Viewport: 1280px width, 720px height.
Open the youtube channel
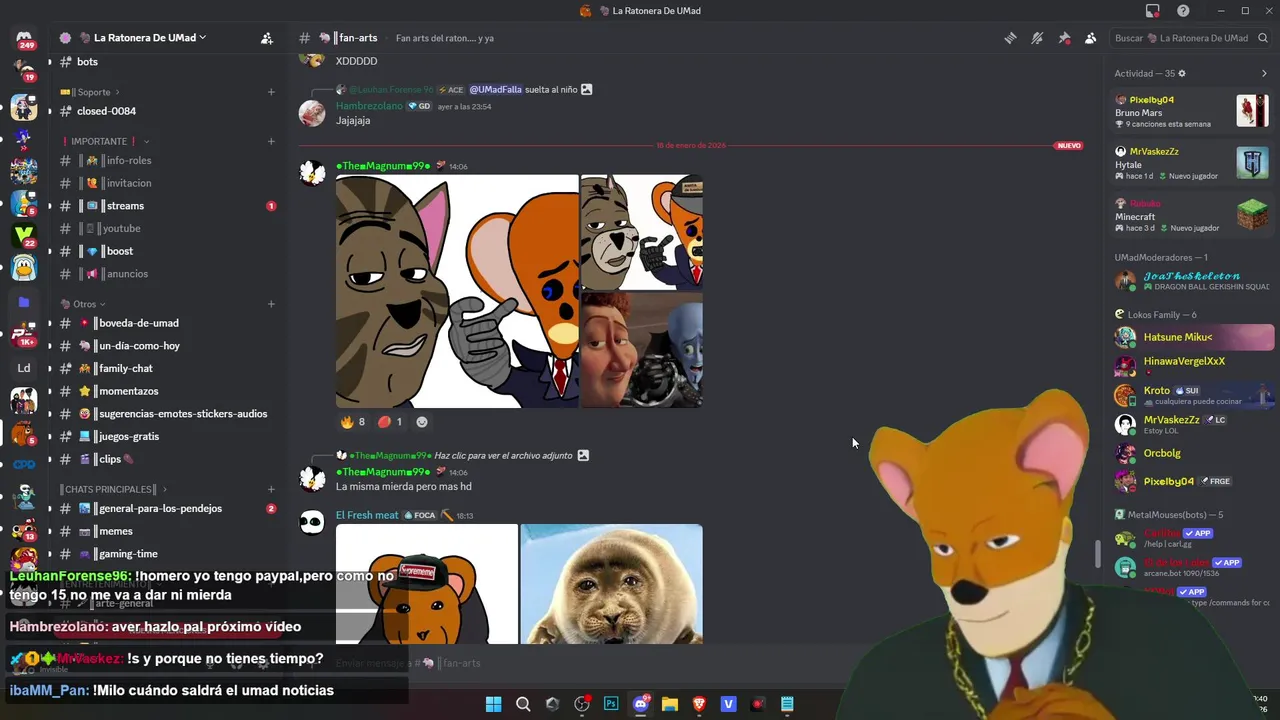pyautogui.click(x=168, y=228)
